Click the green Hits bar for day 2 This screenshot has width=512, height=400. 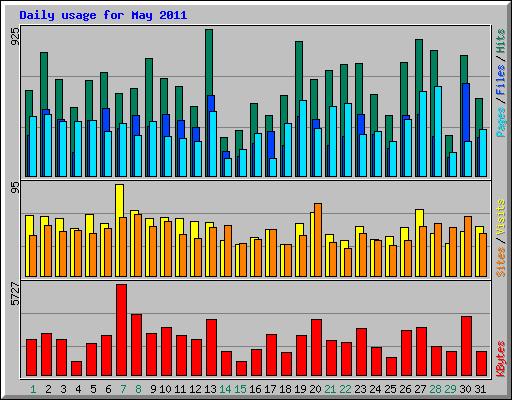pyautogui.click(x=44, y=81)
